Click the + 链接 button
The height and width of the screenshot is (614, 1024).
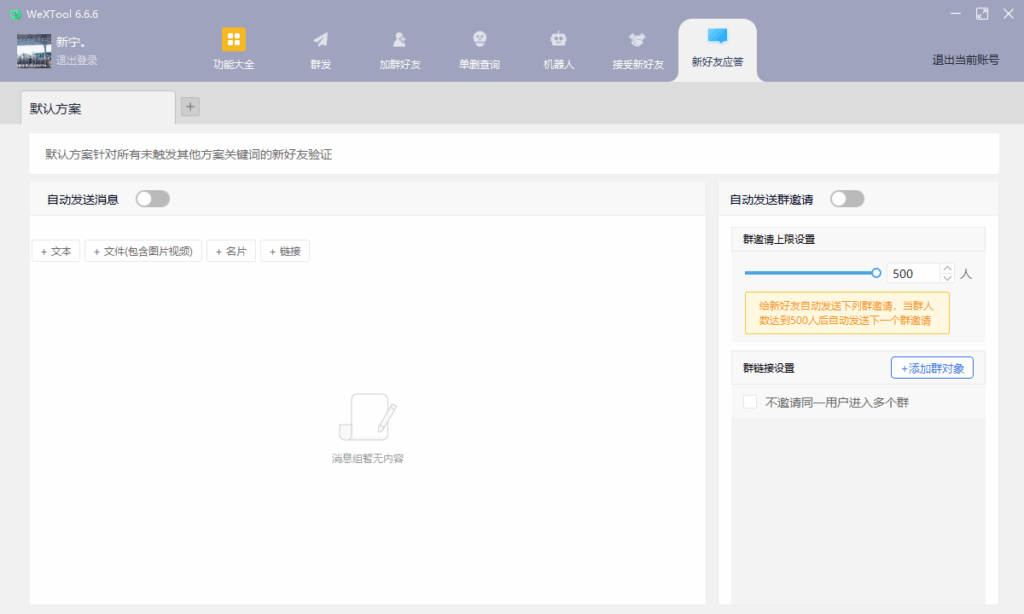coord(285,251)
